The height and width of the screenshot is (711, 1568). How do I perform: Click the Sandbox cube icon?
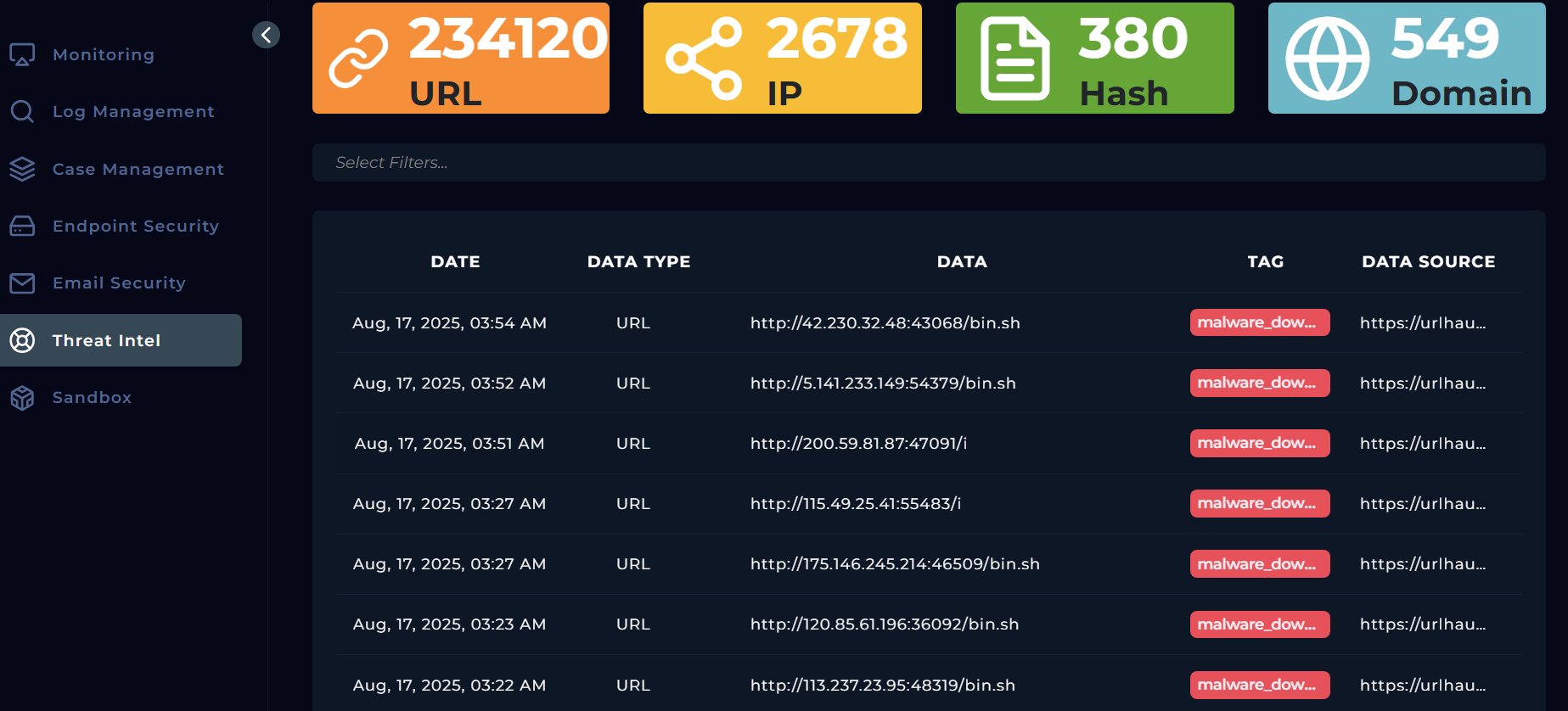(x=22, y=398)
